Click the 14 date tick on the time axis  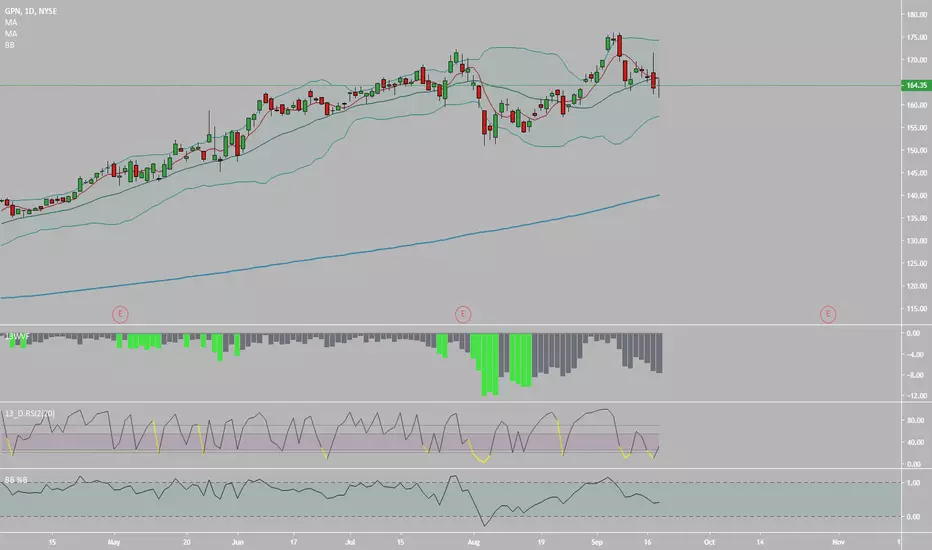click(760, 542)
